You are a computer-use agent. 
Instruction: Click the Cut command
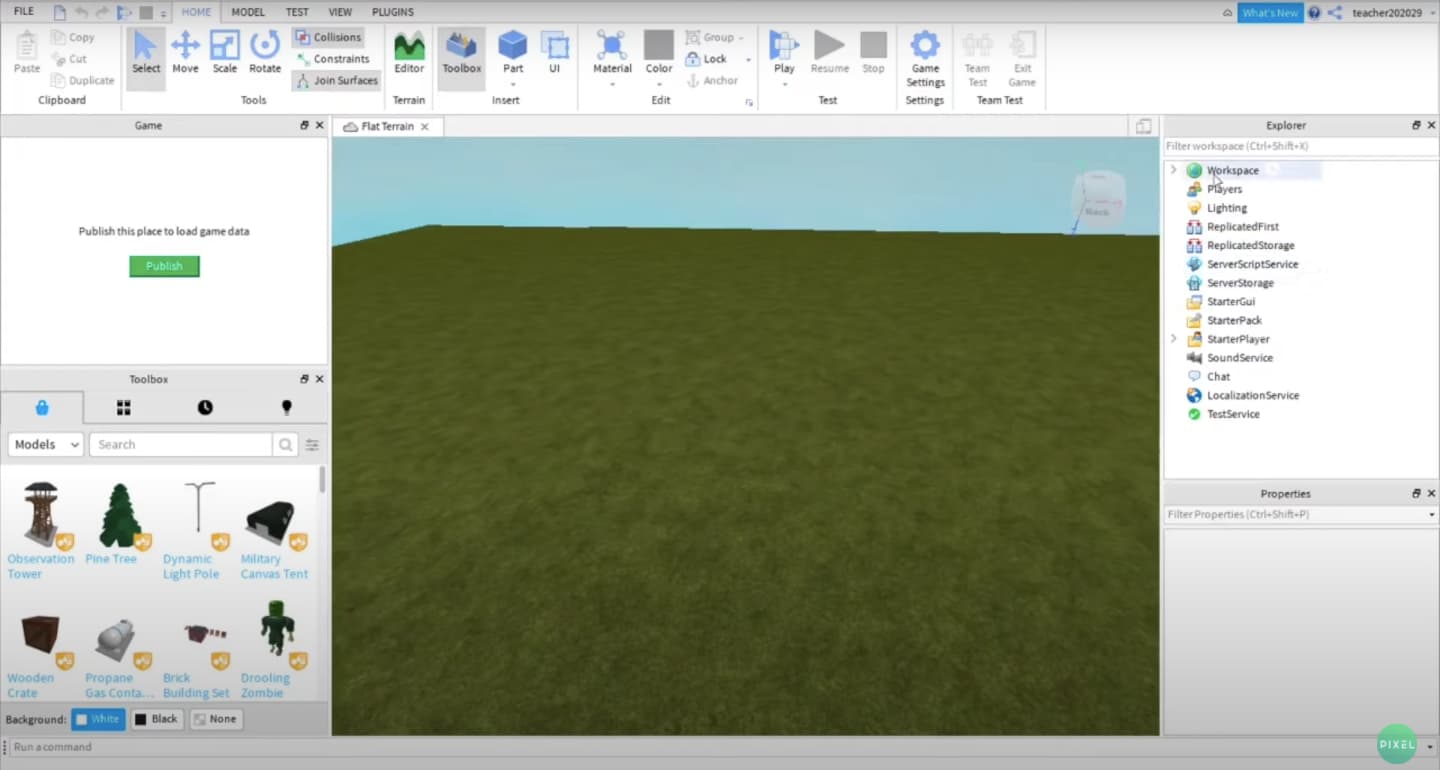click(69, 59)
